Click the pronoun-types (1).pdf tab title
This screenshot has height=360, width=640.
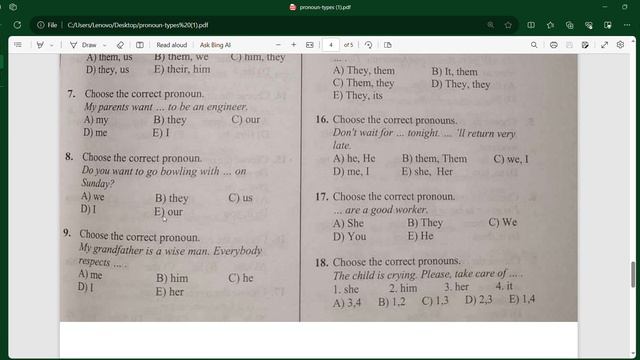click(325, 7)
